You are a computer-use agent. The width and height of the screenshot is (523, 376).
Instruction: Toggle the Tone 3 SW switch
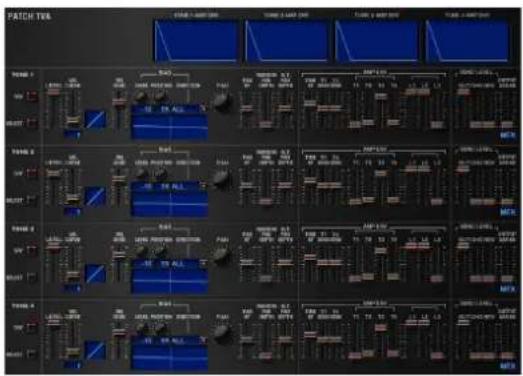pyautogui.click(x=32, y=250)
